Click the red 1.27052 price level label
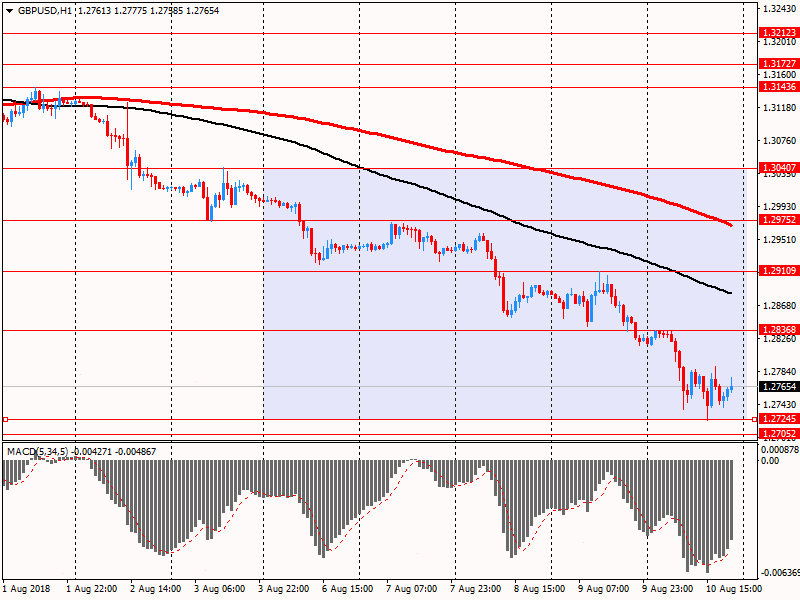This screenshot has width=800, height=600. (x=779, y=434)
